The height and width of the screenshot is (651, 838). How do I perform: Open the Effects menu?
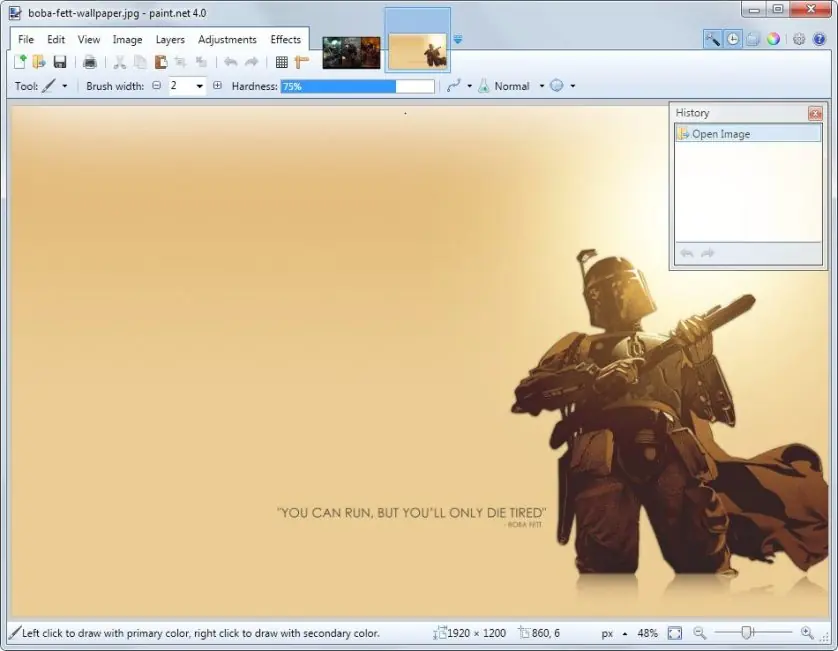click(285, 40)
